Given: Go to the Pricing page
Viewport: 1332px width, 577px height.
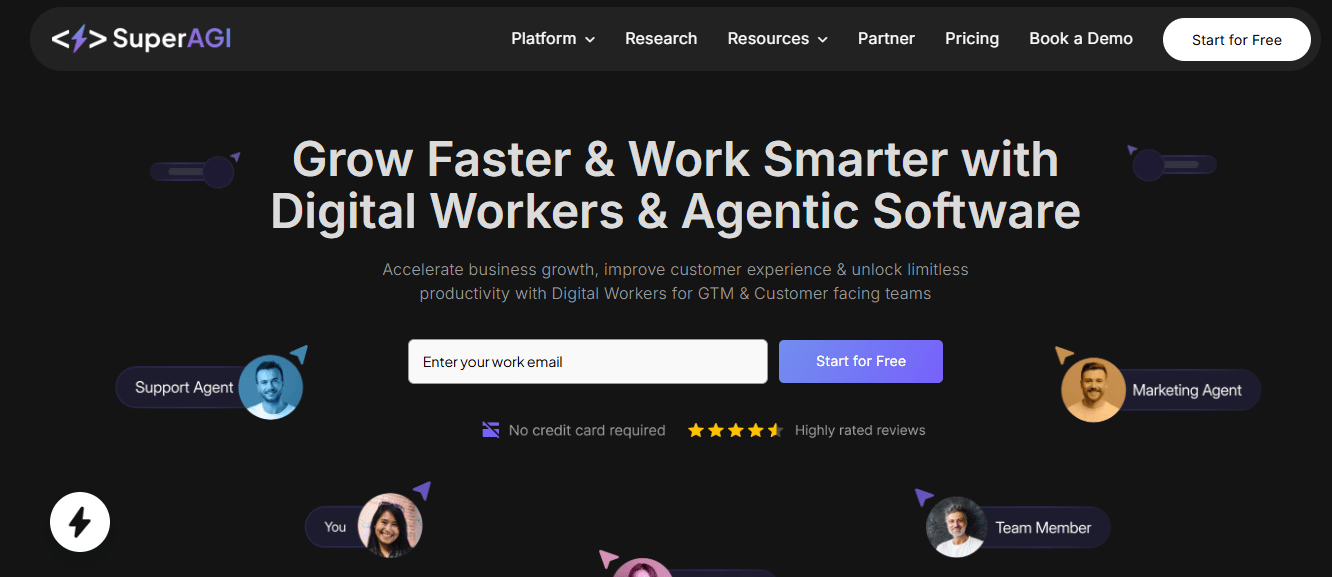Looking at the screenshot, I should [972, 39].
